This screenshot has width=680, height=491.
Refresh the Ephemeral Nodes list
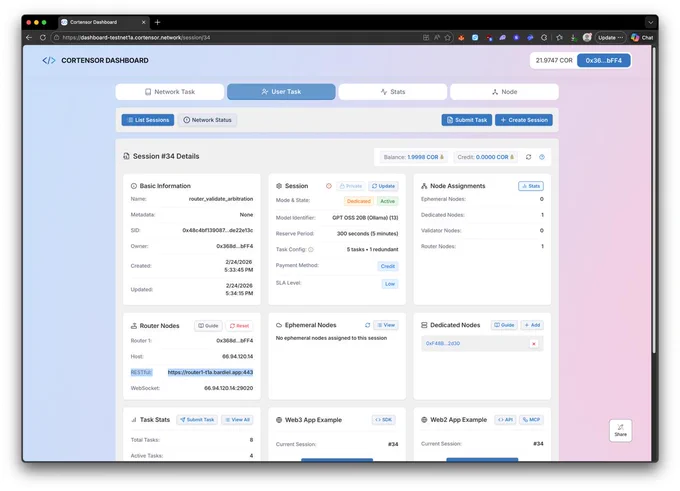(367, 325)
